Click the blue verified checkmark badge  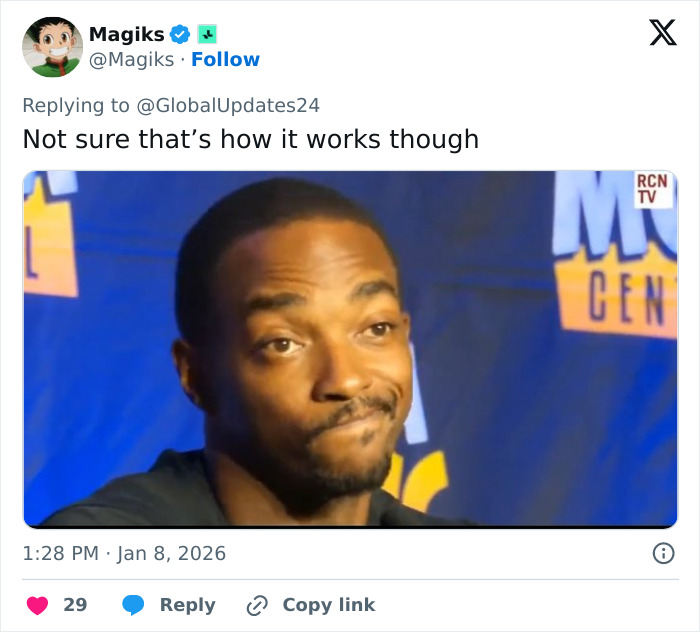(x=180, y=34)
